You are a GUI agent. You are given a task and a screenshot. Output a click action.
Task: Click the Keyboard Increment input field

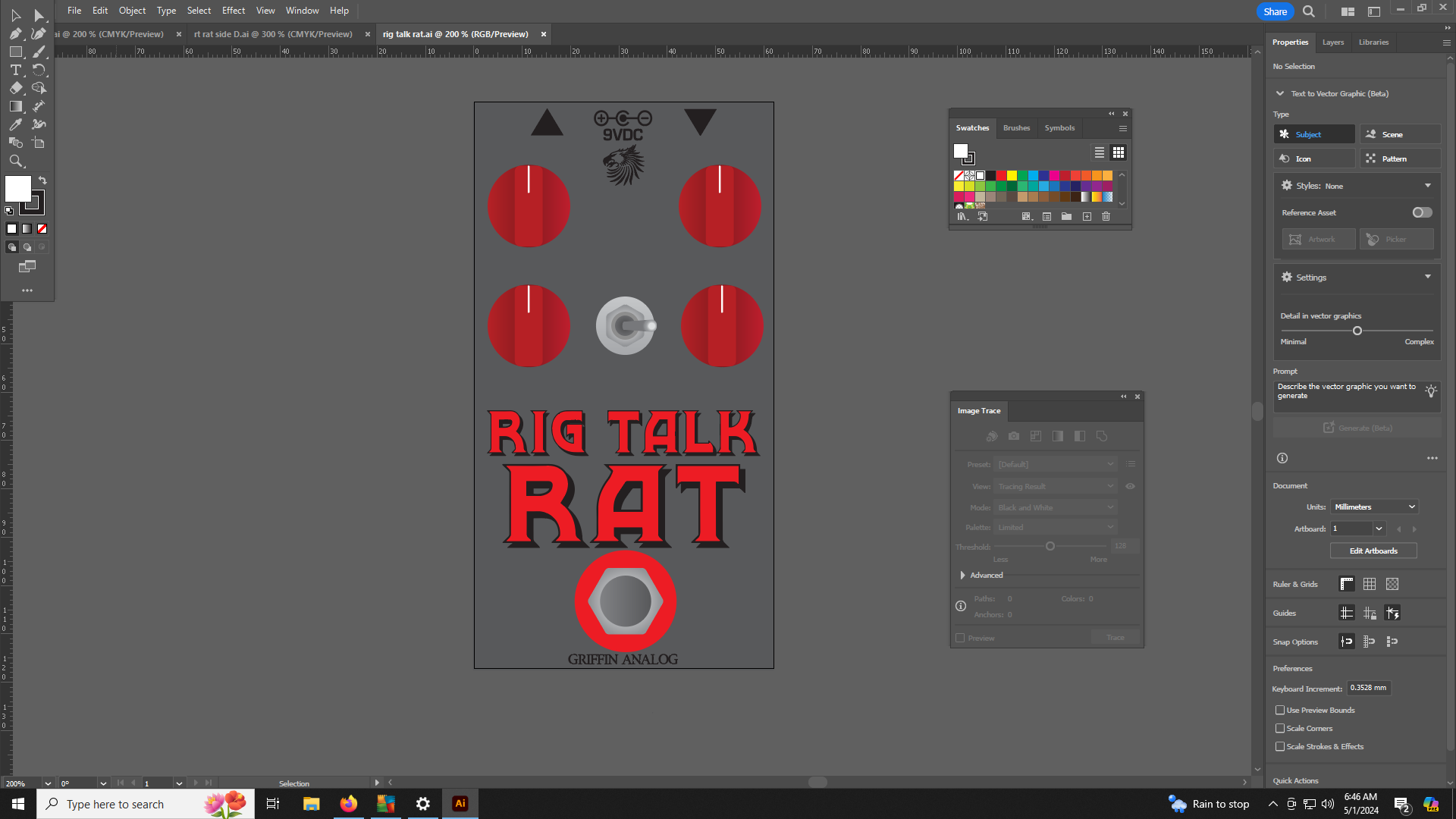[x=1368, y=688]
